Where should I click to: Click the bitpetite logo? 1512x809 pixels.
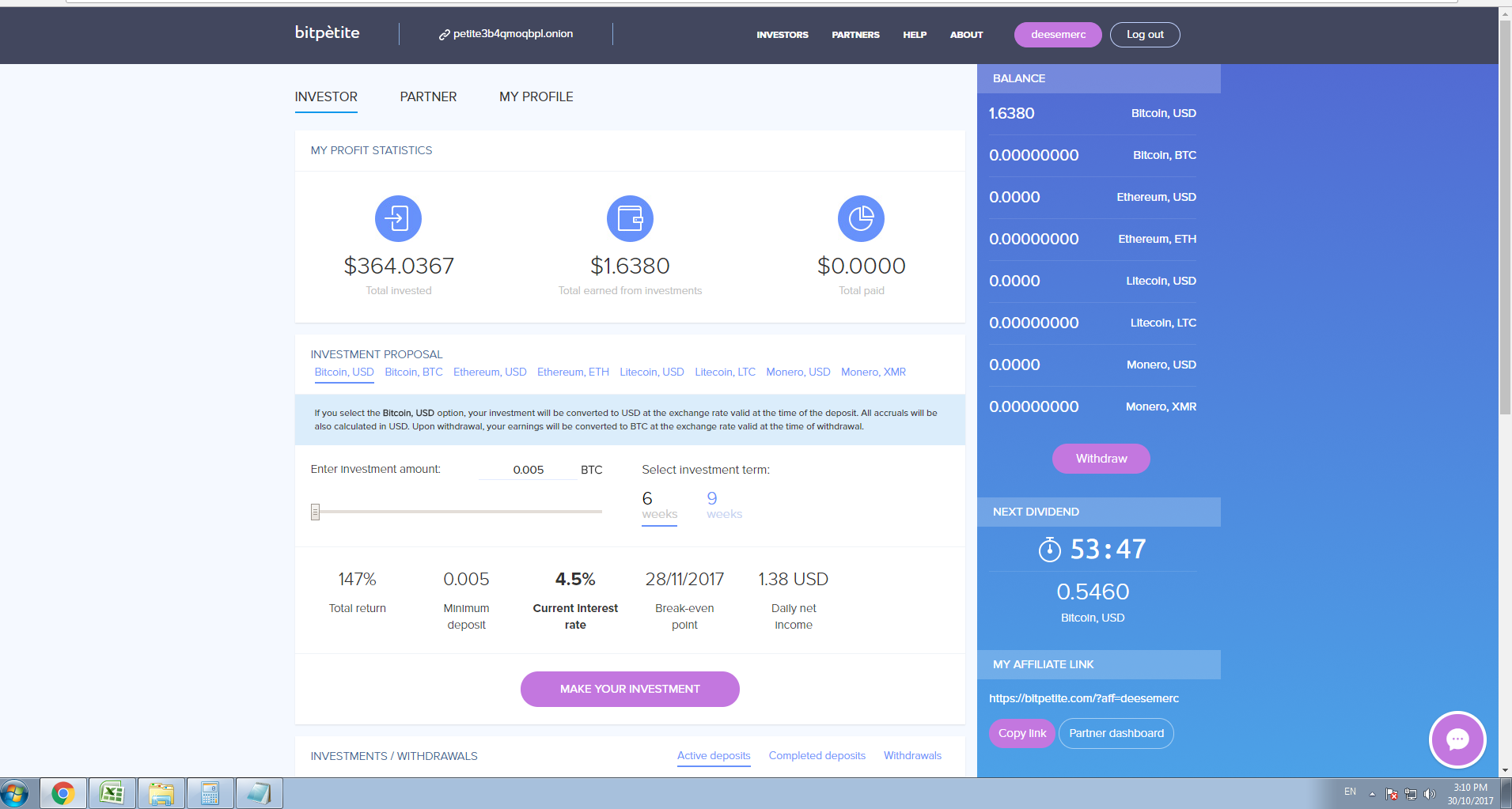pos(327,33)
